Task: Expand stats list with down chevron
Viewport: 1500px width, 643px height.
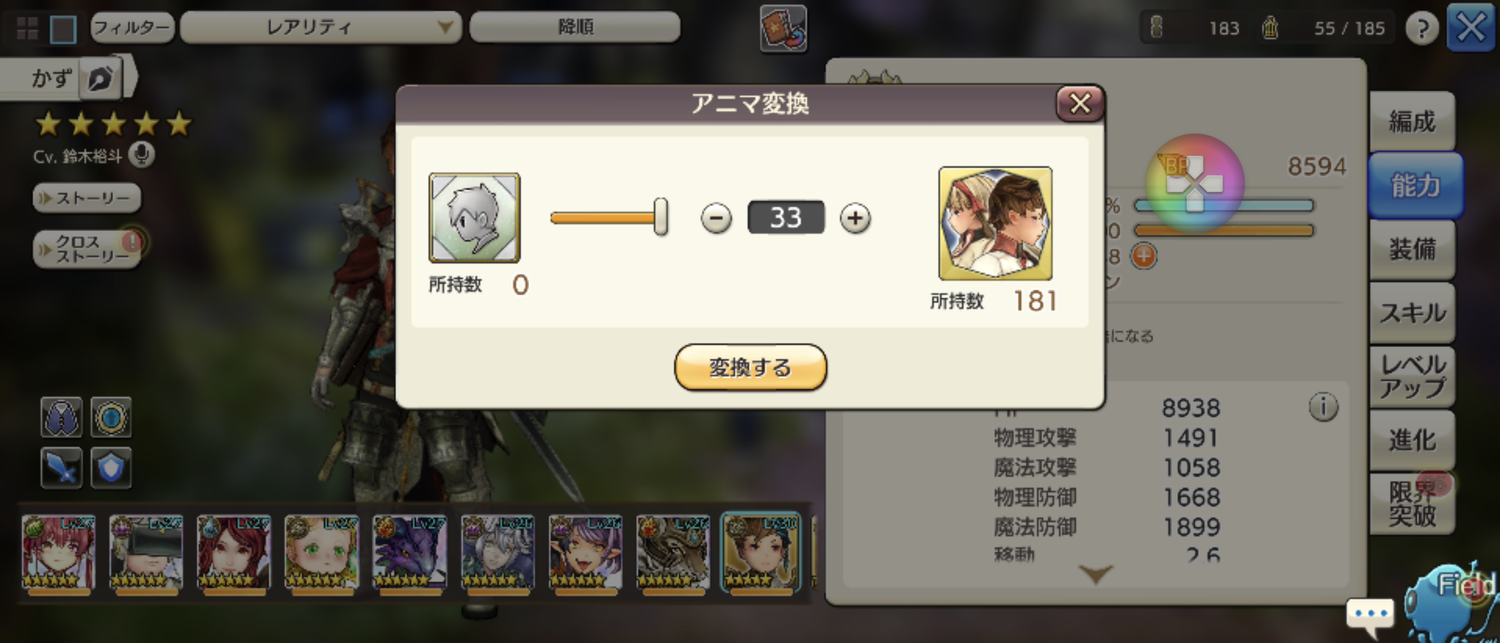Action: click(x=1097, y=574)
